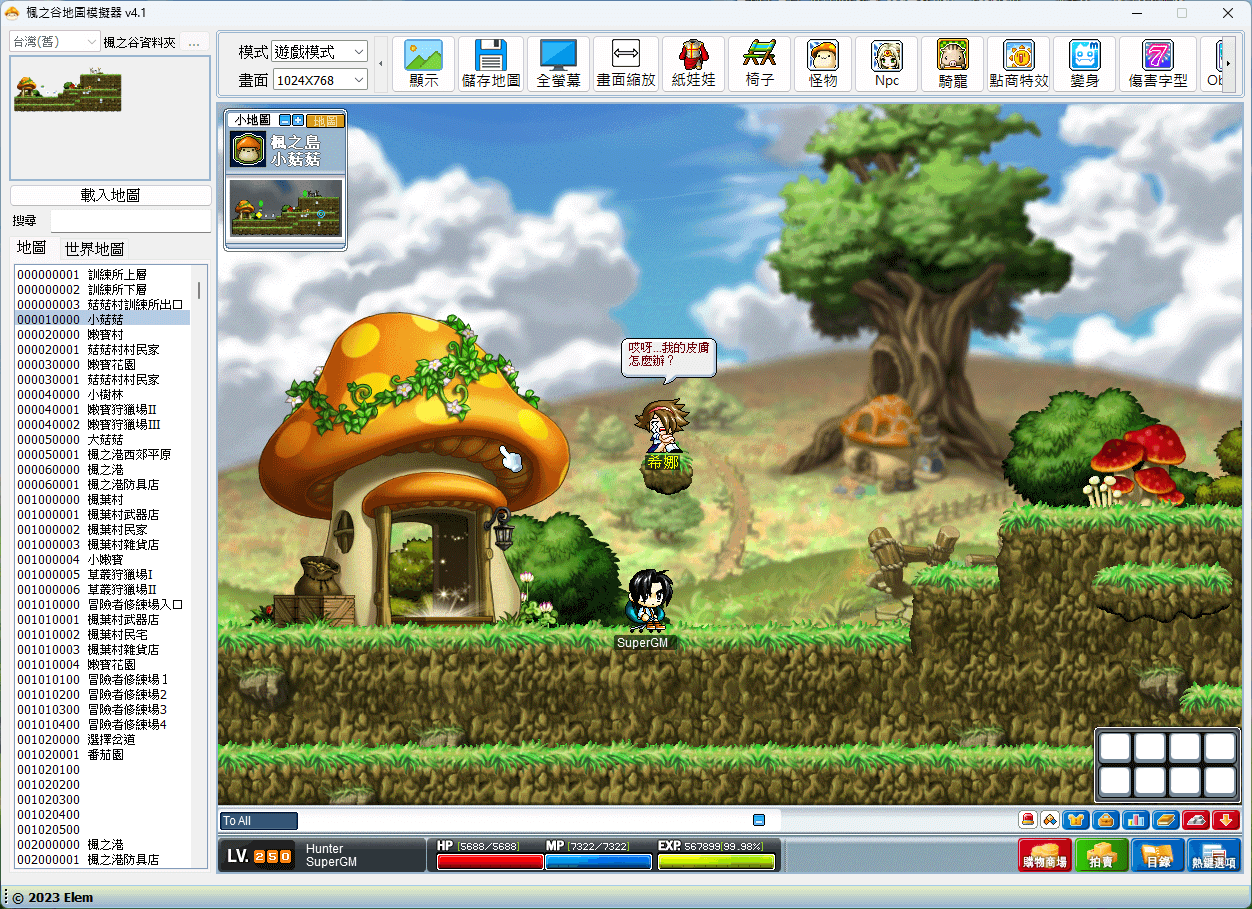Screen dimensions: 1252x909
Task: Select map 000040000 小樹林
Action: point(101,394)
